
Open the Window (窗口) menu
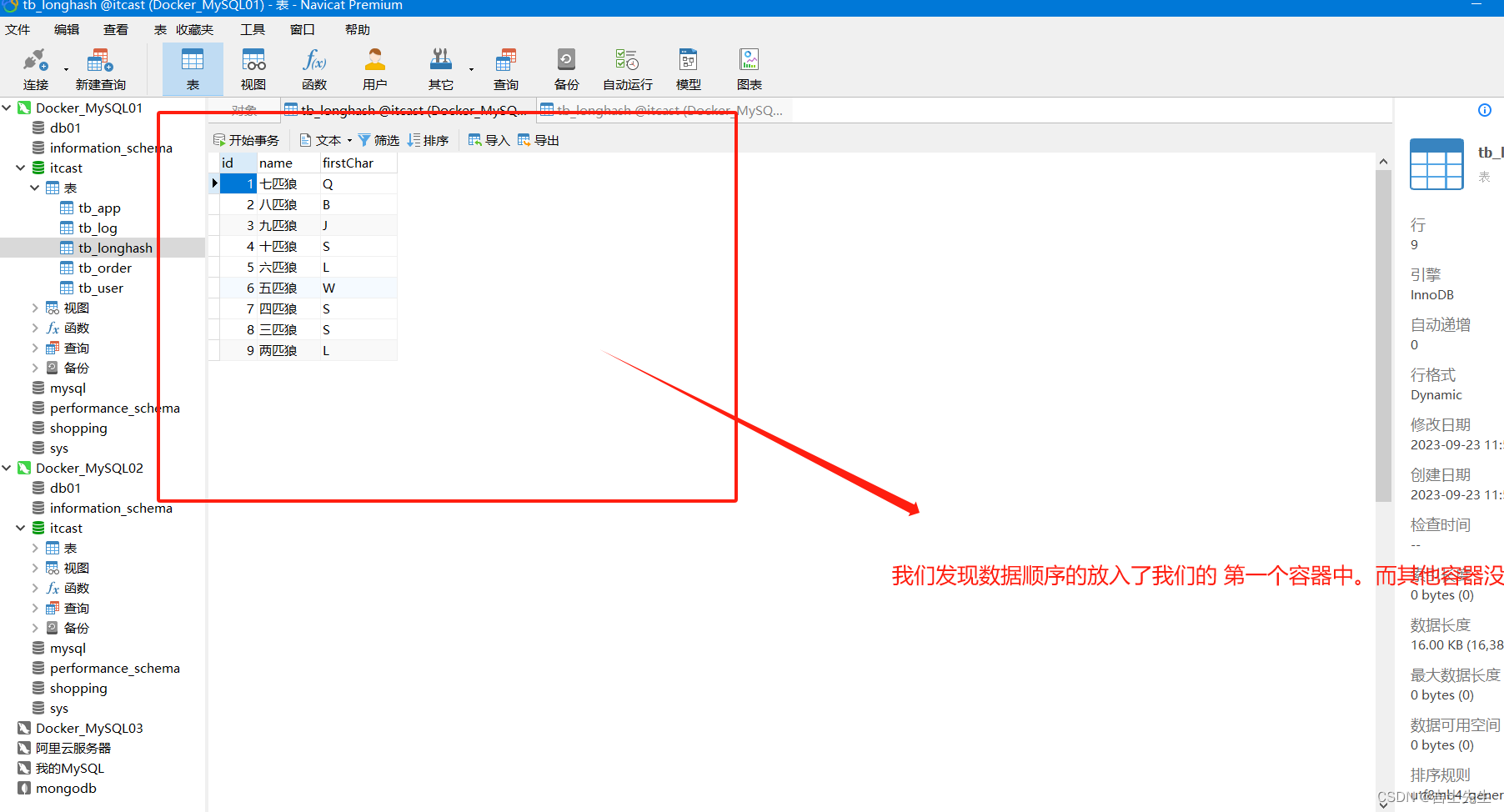[302, 29]
